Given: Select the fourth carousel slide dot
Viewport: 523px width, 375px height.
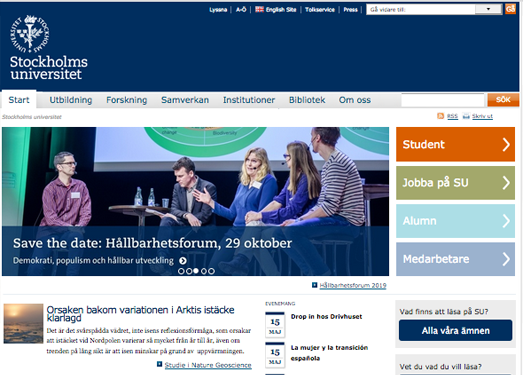Looking at the screenshot, I should click(x=204, y=271).
